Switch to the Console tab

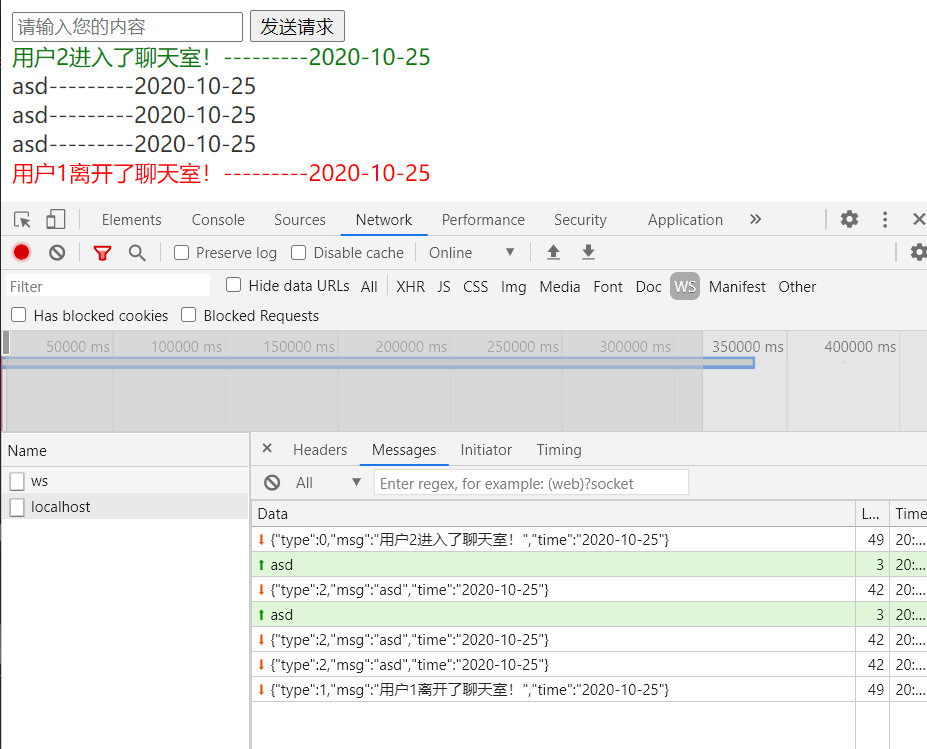click(x=217, y=219)
